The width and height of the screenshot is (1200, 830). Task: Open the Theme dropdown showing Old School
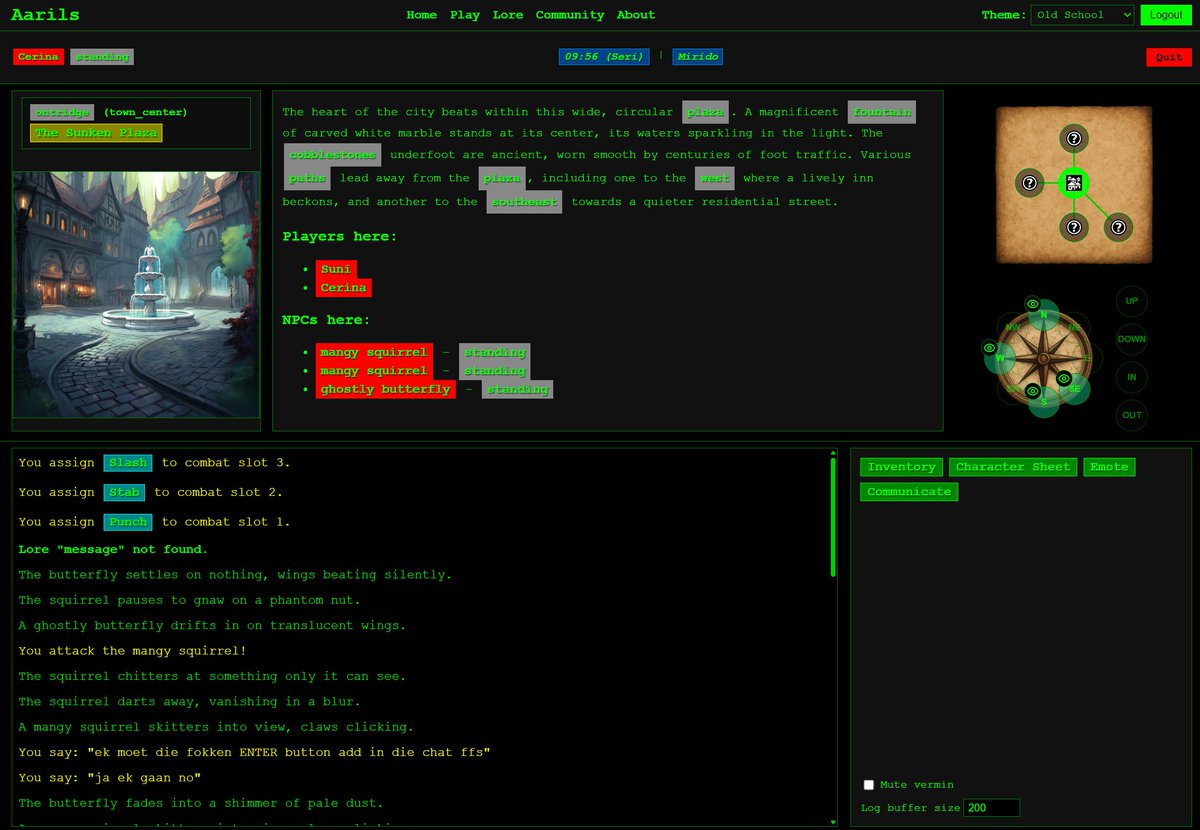point(1082,15)
